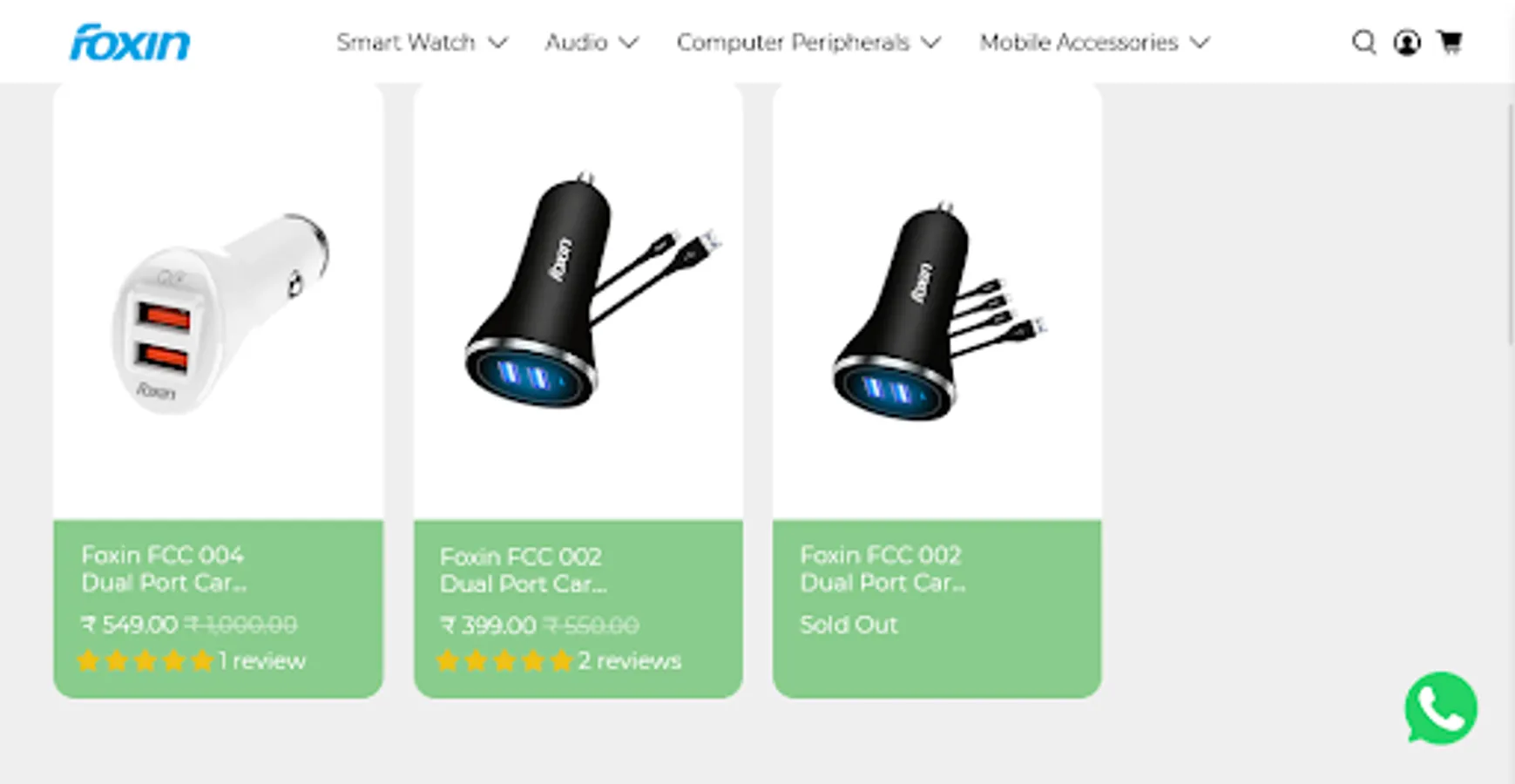
Task: View the shopping cart icon
Action: click(x=1451, y=42)
